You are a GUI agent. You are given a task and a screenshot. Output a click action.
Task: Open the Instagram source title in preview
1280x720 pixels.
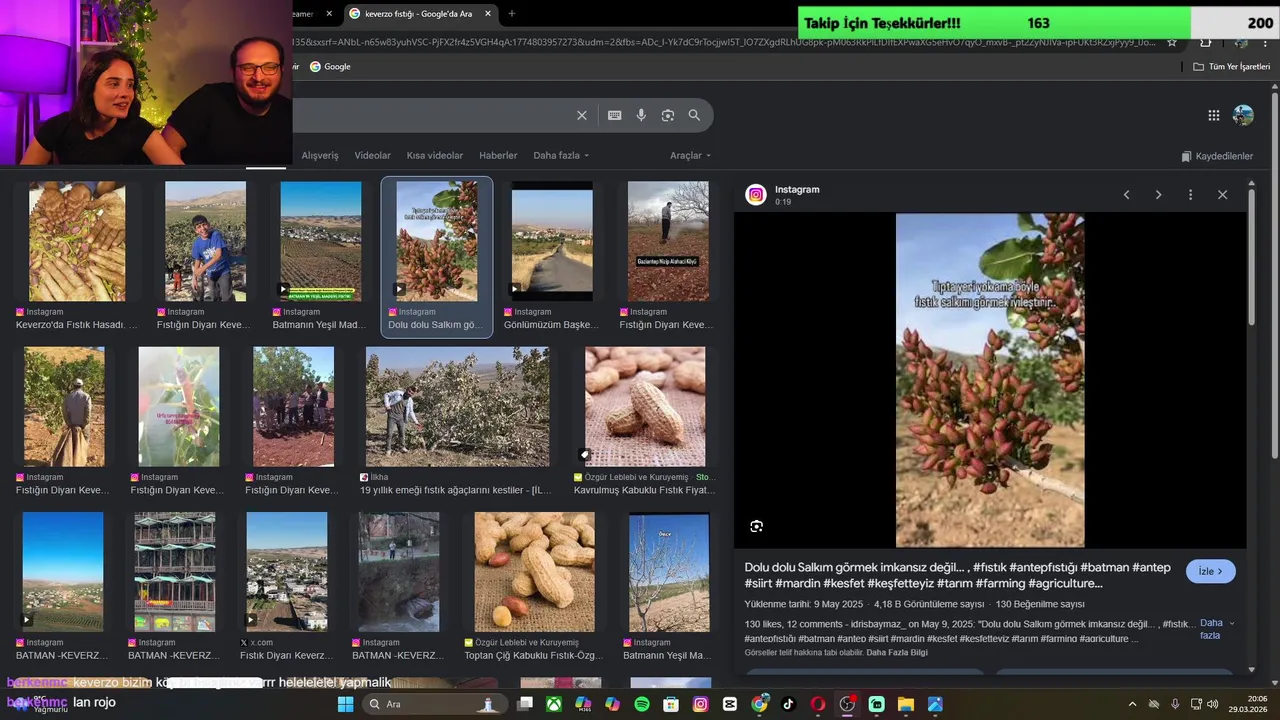tap(797, 189)
